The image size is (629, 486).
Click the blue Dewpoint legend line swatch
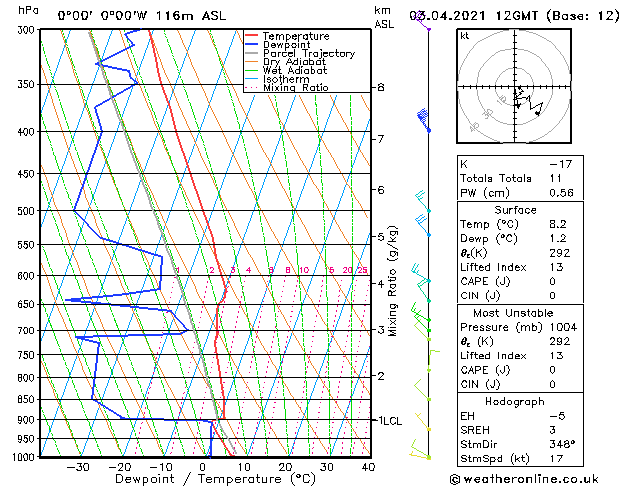252,44
